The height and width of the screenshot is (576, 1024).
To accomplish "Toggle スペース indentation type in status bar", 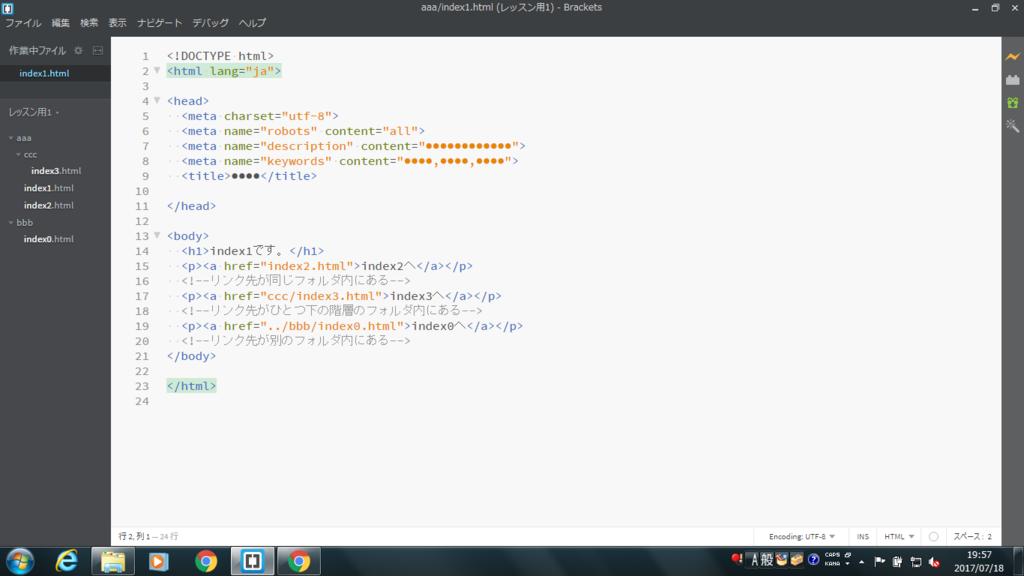I will click(968, 536).
